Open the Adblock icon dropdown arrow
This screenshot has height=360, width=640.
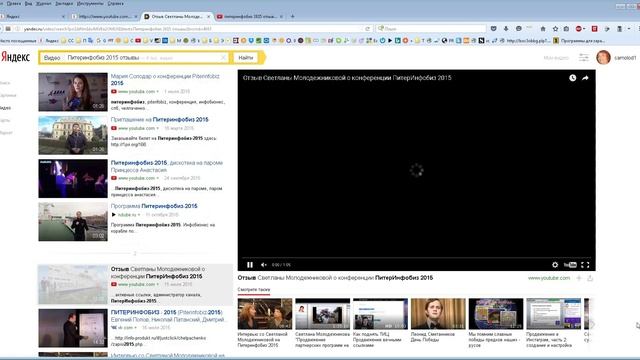(x=584, y=29)
